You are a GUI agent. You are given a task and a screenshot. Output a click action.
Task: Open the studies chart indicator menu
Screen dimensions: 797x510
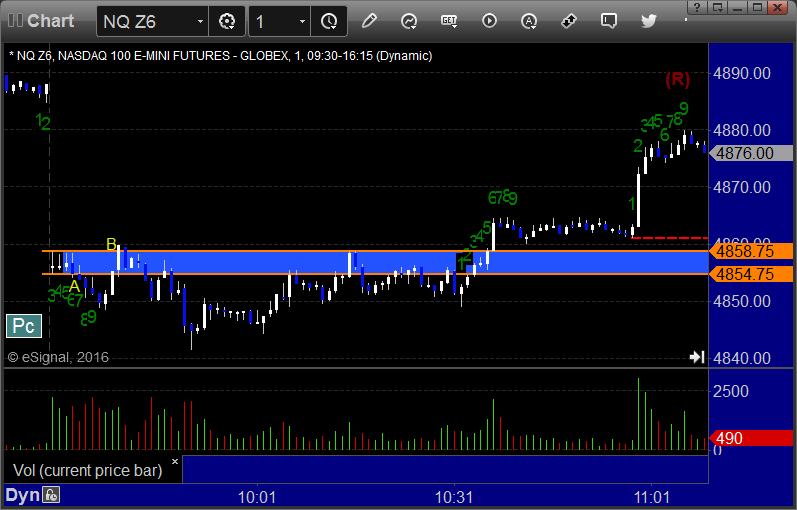pos(409,21)
